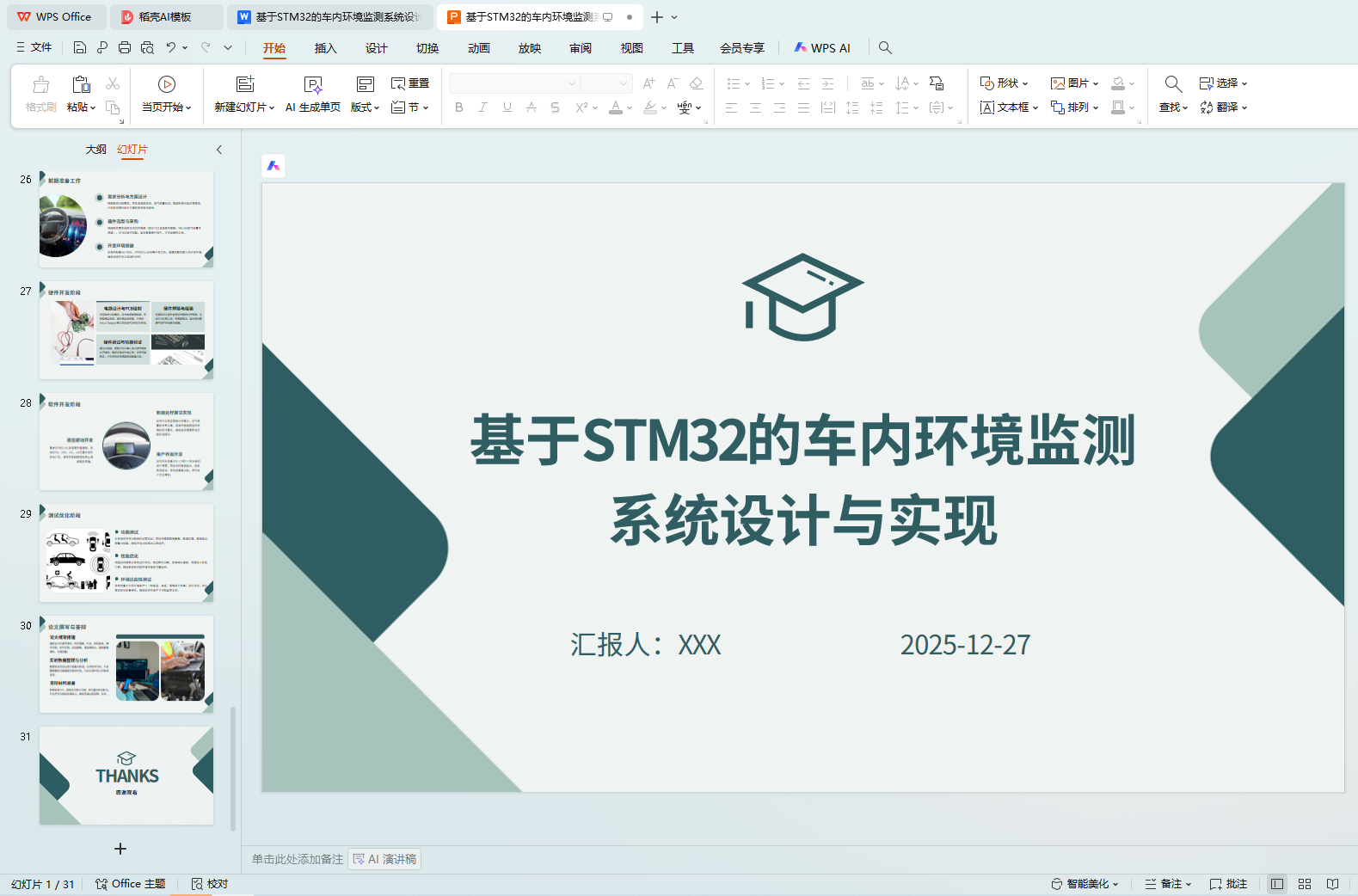Expand the 智能美化 dropdown in status bar
This screenshot has height=896, width=1358.
[1085, 884]
